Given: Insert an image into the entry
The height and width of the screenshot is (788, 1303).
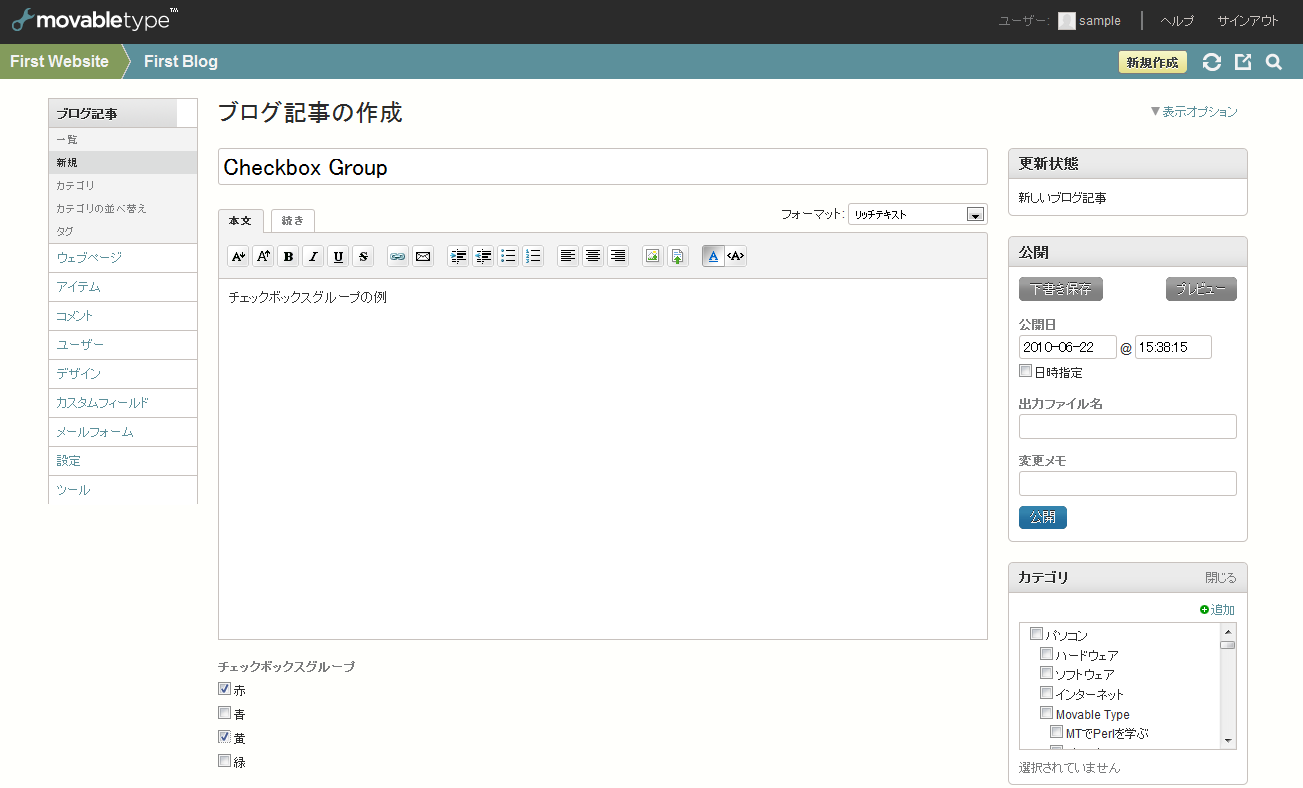Looking at the screenshot, I should point(653,256).
